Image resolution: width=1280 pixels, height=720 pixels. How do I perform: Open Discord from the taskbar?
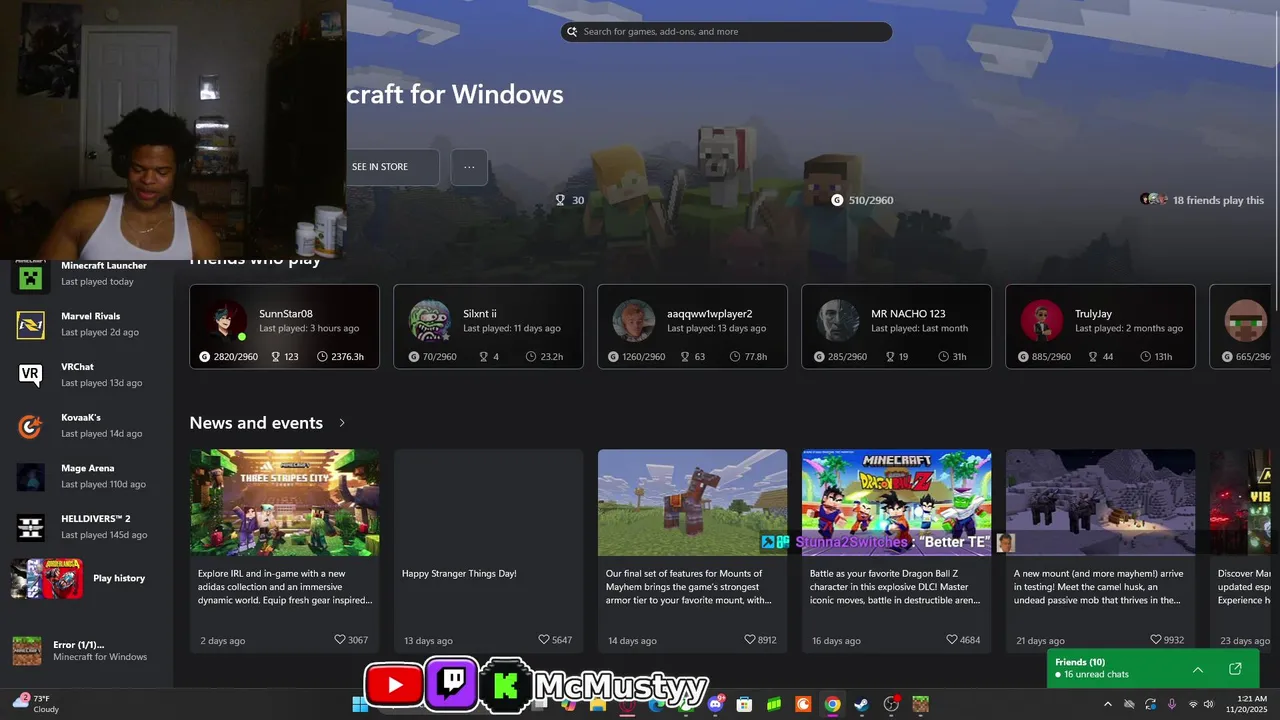(716, 704)
